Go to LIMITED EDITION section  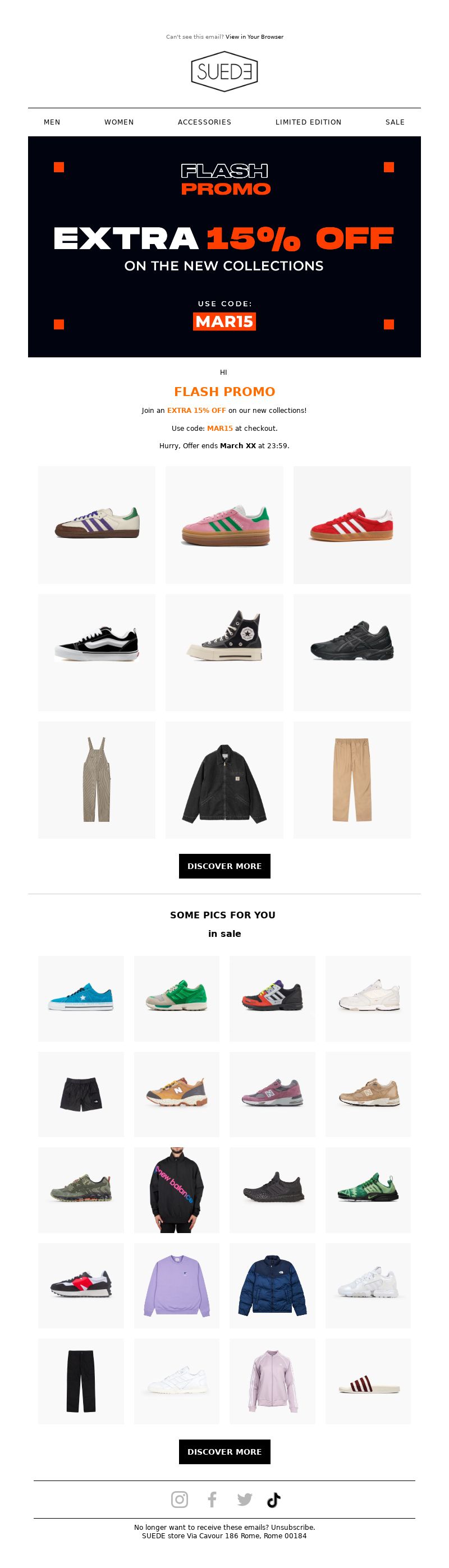tap(308, 122)
